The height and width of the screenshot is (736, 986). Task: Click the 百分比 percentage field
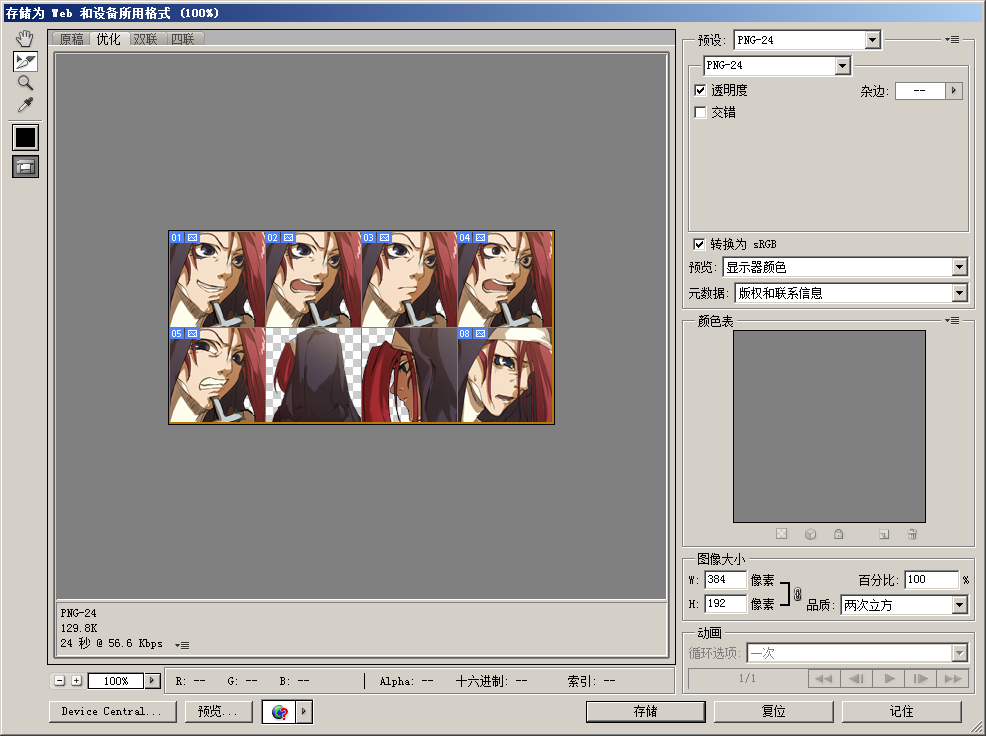click(x=931, y=579)
